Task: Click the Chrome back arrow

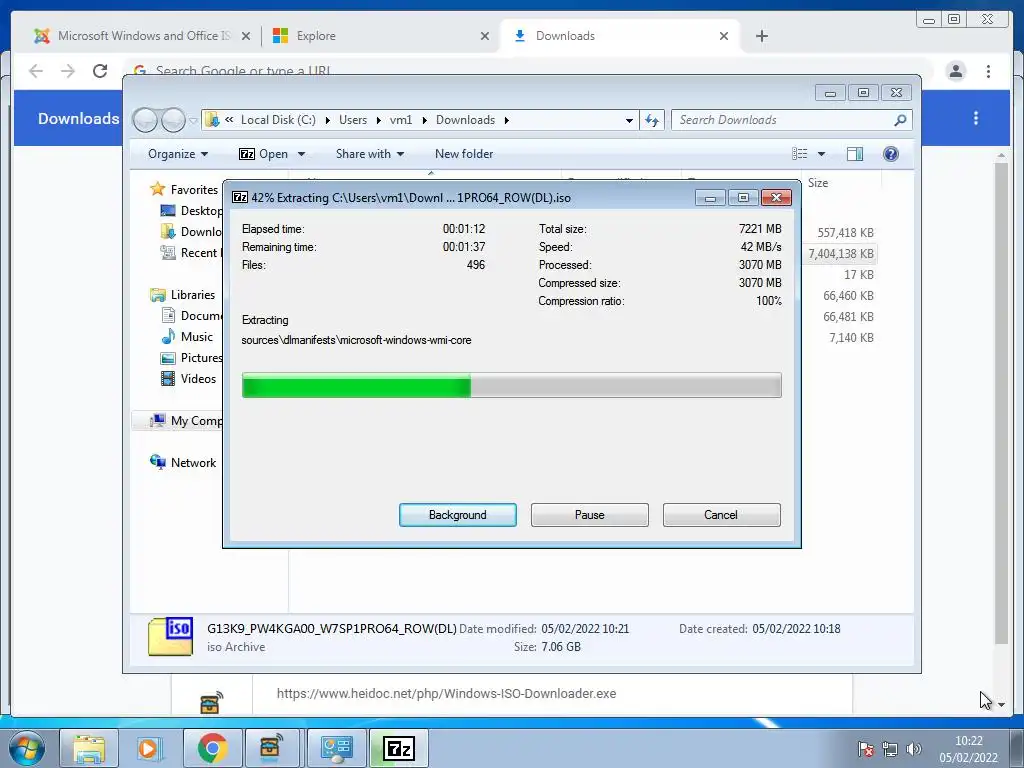Action: [x=36, y=71]
